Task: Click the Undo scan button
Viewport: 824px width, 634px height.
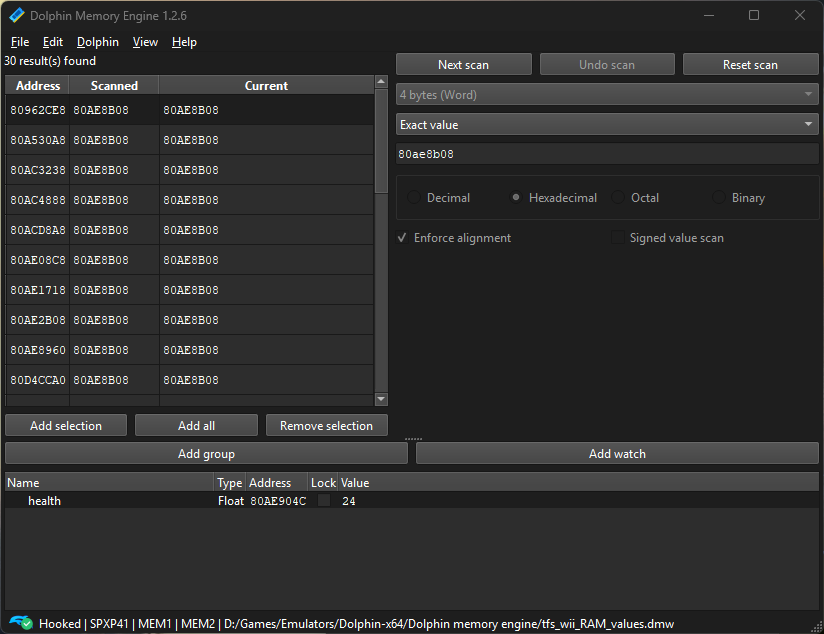Action: coord(607,65)
